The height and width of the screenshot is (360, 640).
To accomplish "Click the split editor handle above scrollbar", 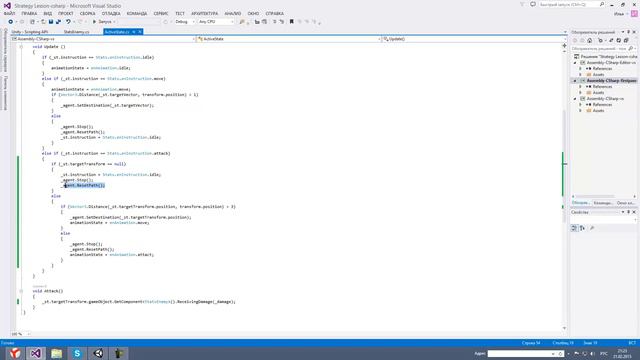I will pyautogui.click(x=564, y=45).
